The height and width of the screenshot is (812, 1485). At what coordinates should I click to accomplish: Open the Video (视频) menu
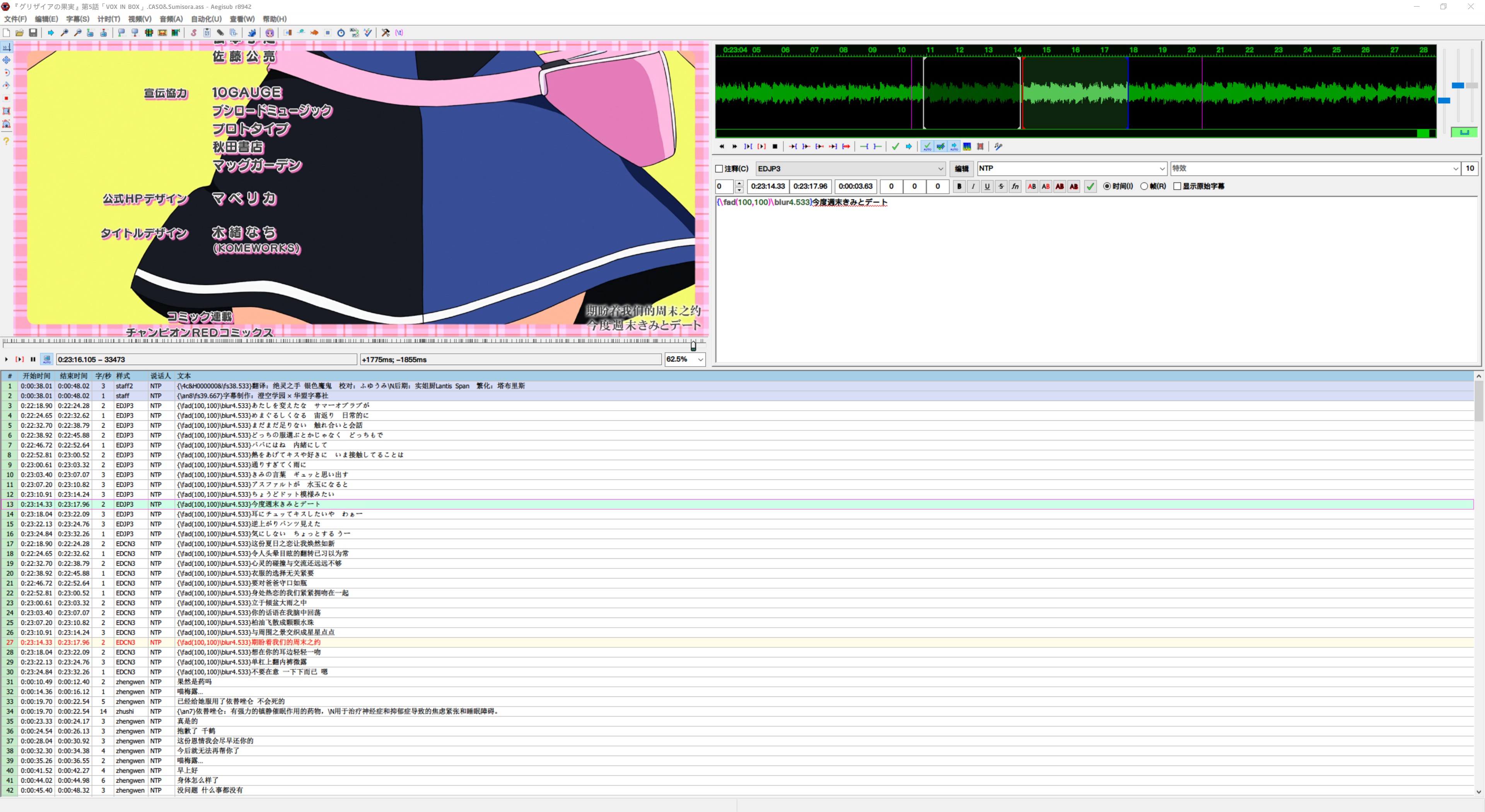140,19
